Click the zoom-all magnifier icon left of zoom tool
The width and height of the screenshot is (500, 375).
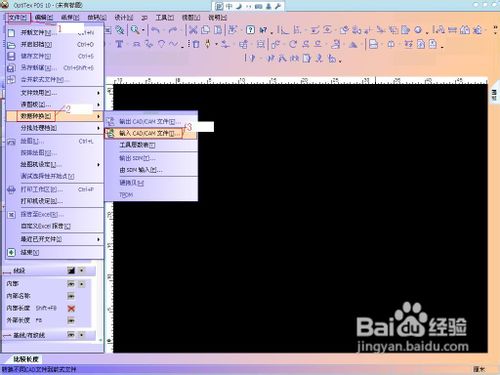tap(120, 30)
